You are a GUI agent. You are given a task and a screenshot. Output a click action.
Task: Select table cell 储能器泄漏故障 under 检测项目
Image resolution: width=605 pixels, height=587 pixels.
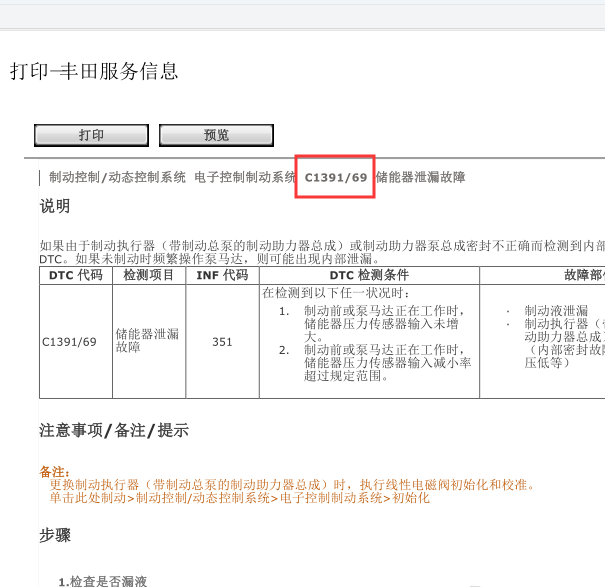(147, 340)
